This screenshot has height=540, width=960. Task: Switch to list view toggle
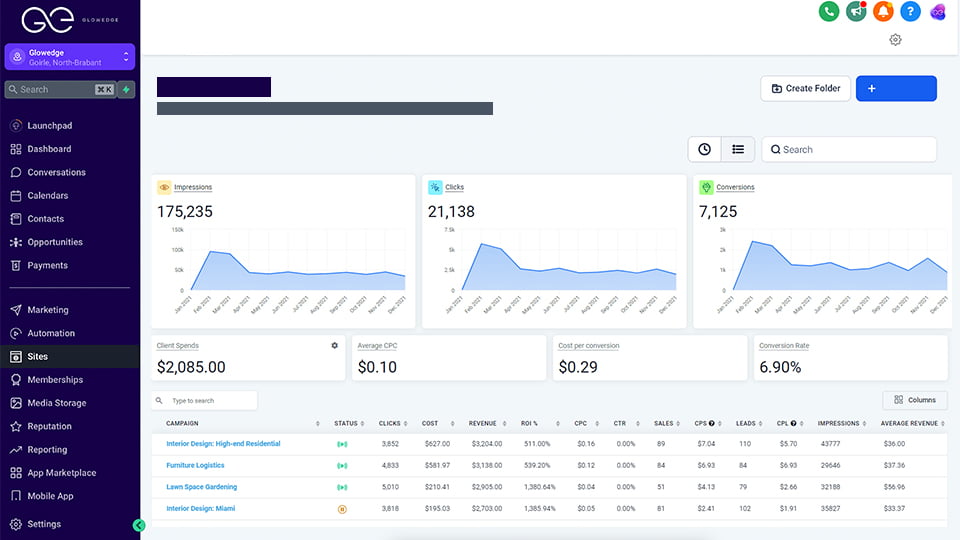pos(738,149)
